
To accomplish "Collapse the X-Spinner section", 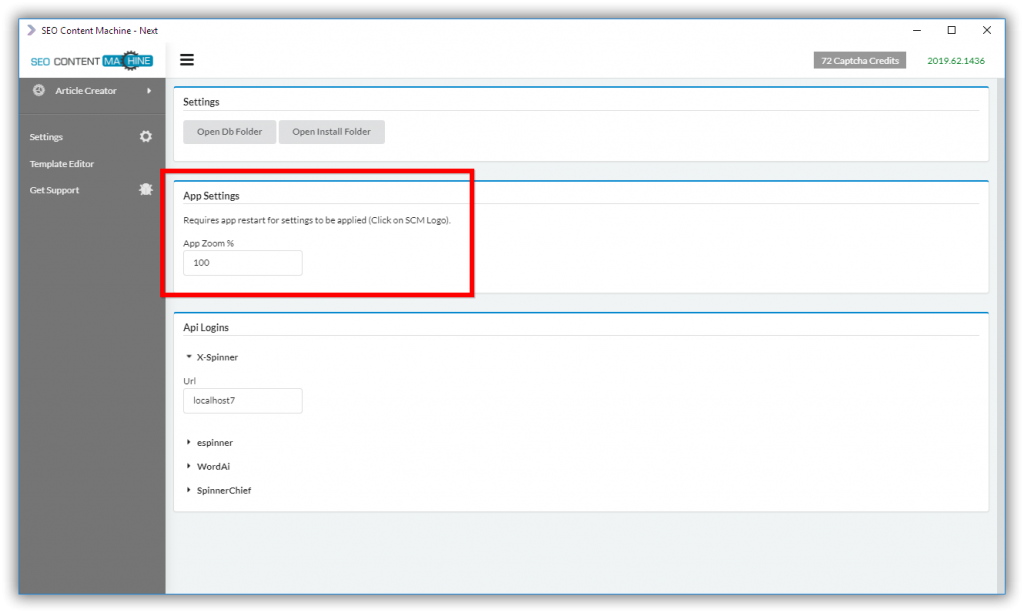I will [189, 357].
